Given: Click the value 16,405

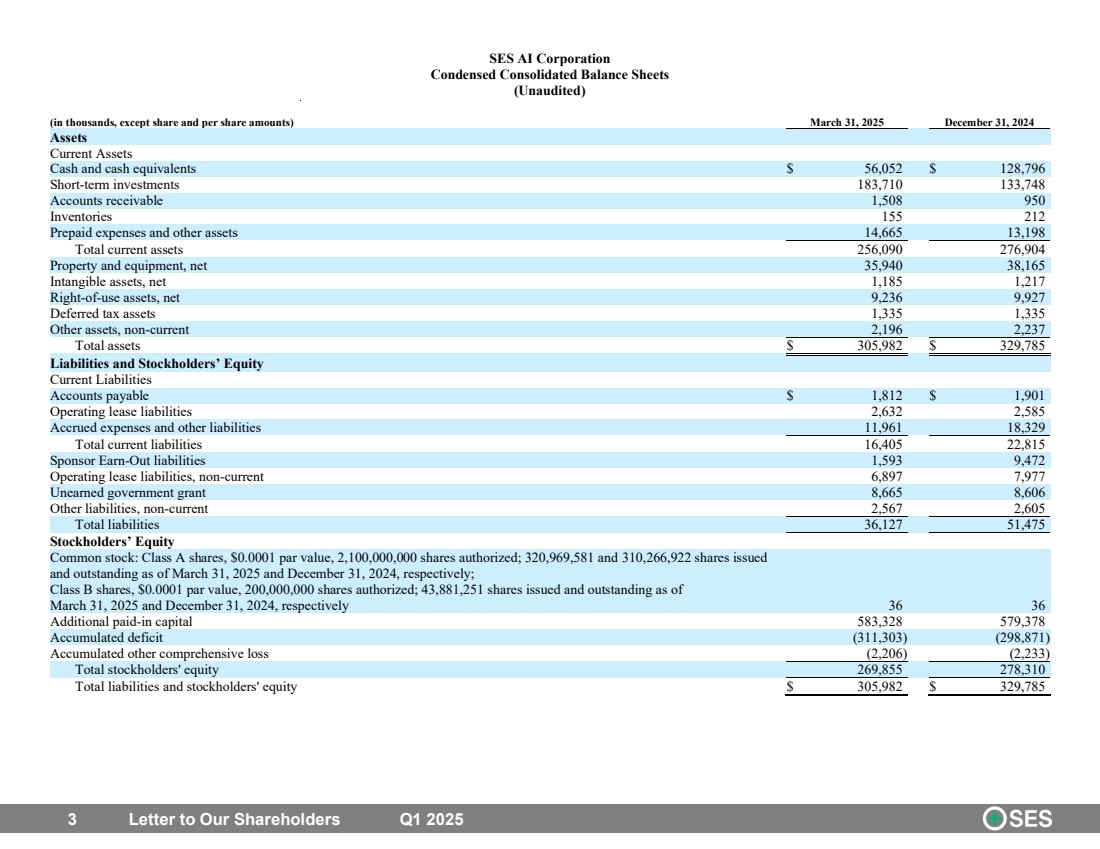Looking at the screenshot, I should pos(883,445).
